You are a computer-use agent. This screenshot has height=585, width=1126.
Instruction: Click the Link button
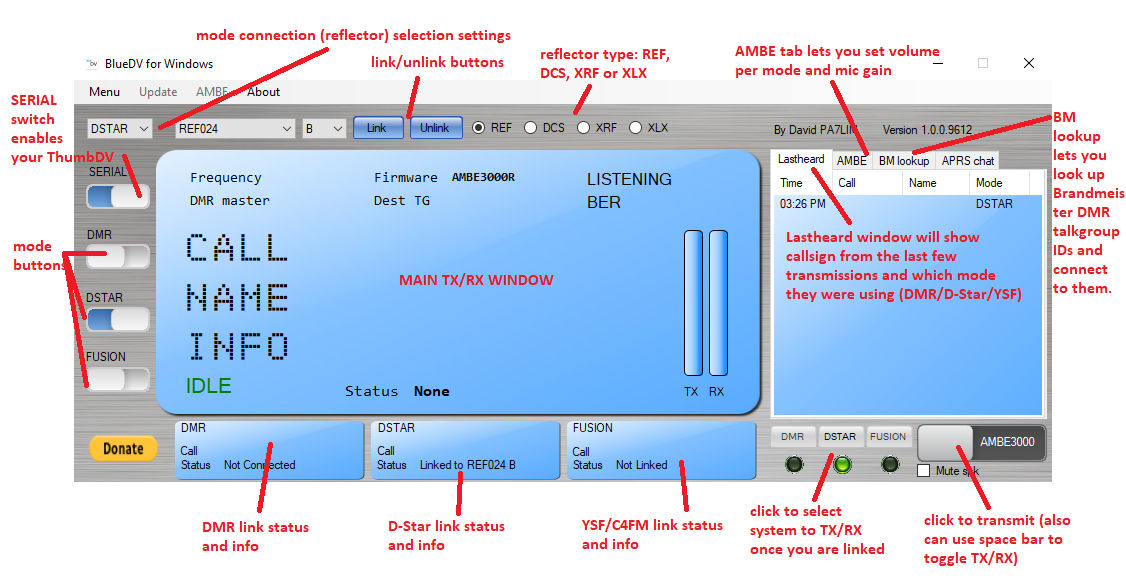click(x=377, y=128)
